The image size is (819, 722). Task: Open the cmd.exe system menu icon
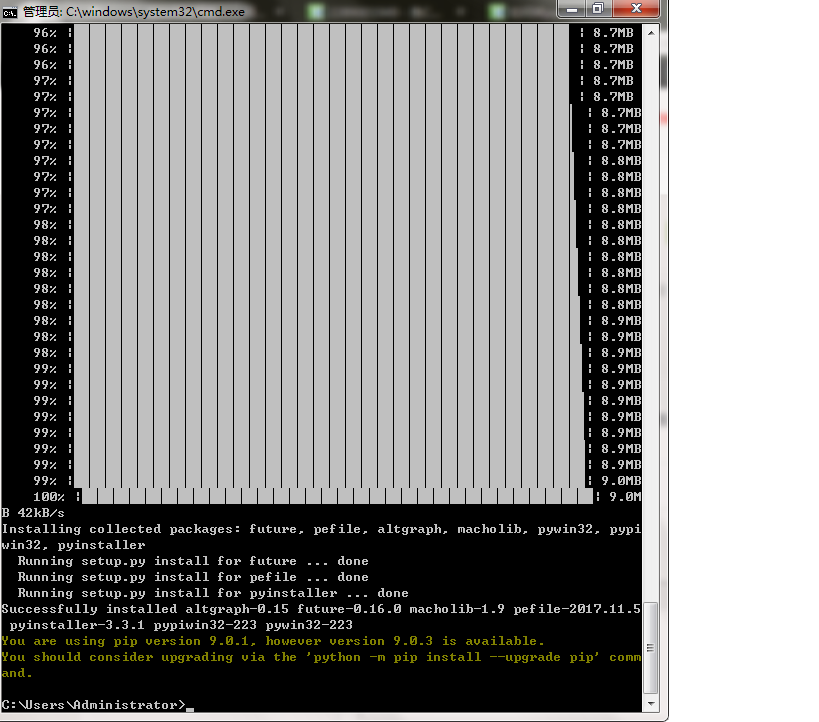coord(10,9)
